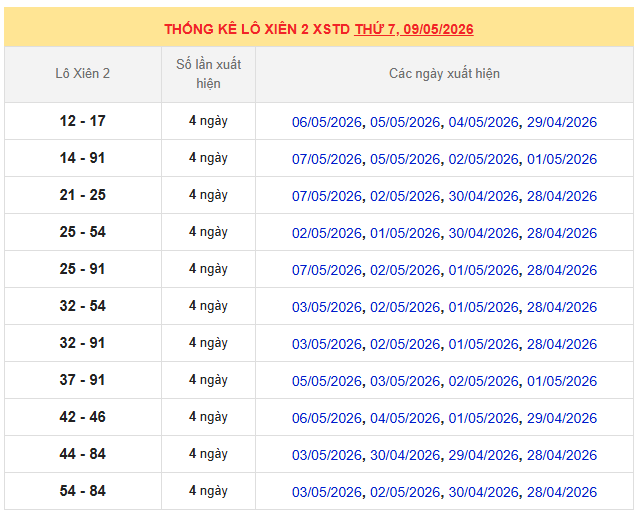Select the pair cell 14 - 91
This screenshot has width=638, height=519.
coord(83,158)
